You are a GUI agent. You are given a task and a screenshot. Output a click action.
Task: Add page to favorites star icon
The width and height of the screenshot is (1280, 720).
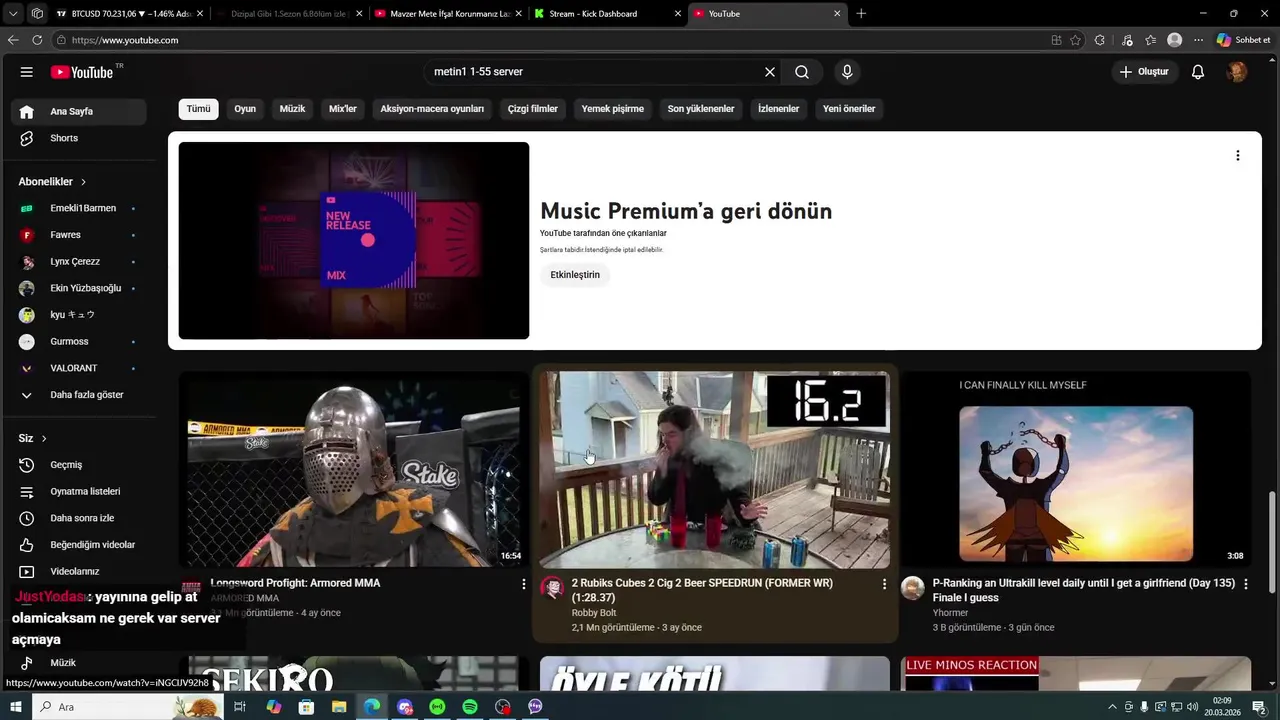click(1076, 40)
